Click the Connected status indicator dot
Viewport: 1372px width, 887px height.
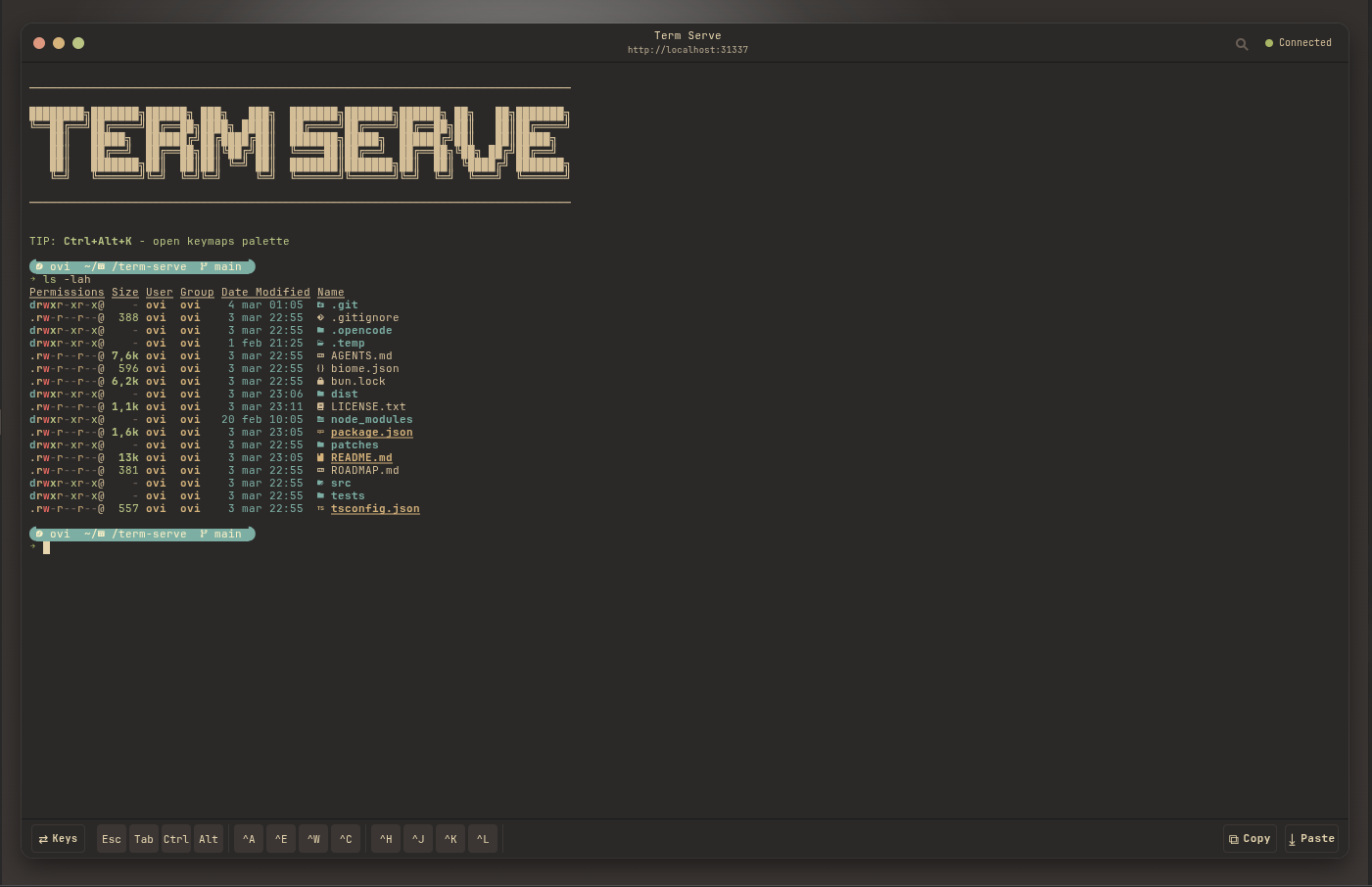click(1269, 42)
